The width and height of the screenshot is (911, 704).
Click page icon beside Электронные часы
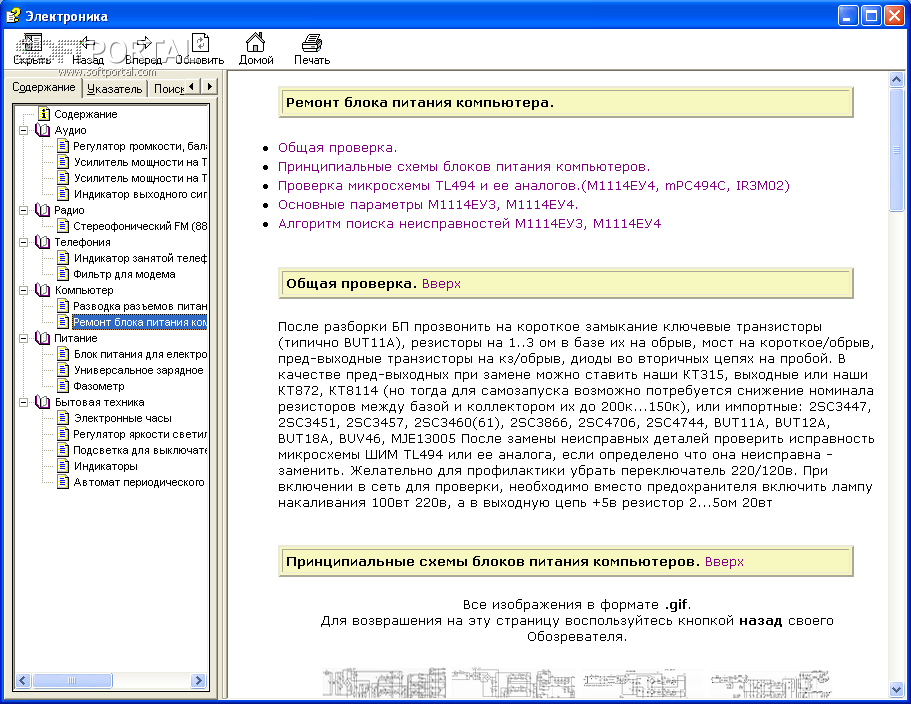(x=63, y=418)
